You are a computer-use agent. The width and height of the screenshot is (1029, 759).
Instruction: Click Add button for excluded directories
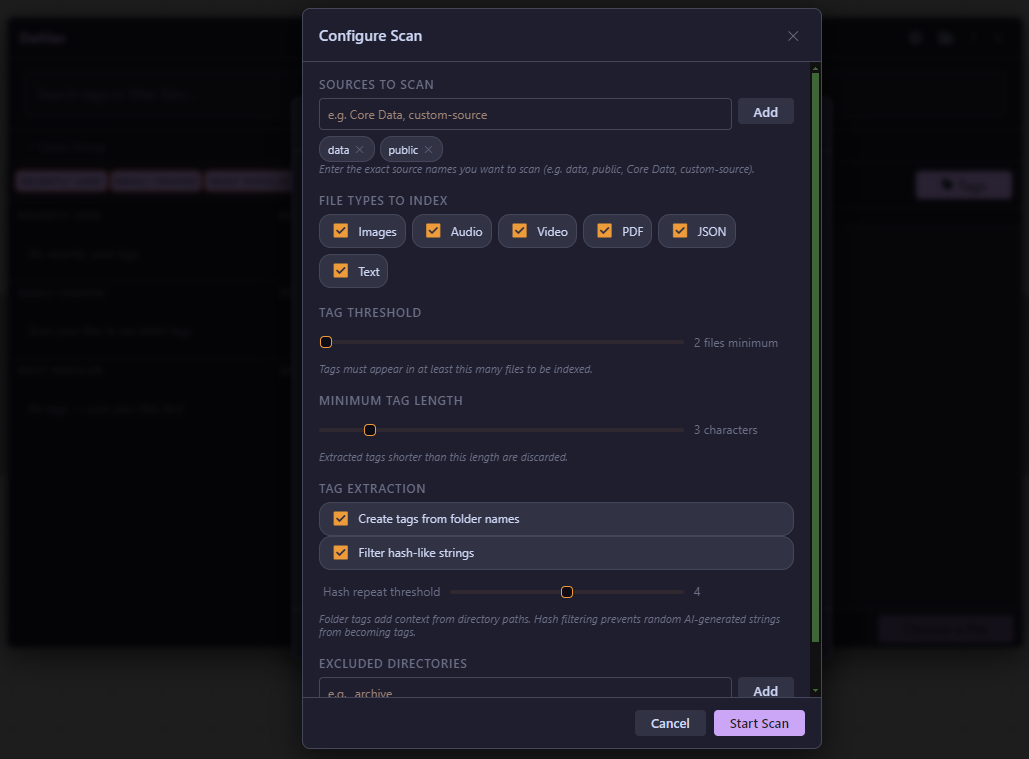[765, 690]
